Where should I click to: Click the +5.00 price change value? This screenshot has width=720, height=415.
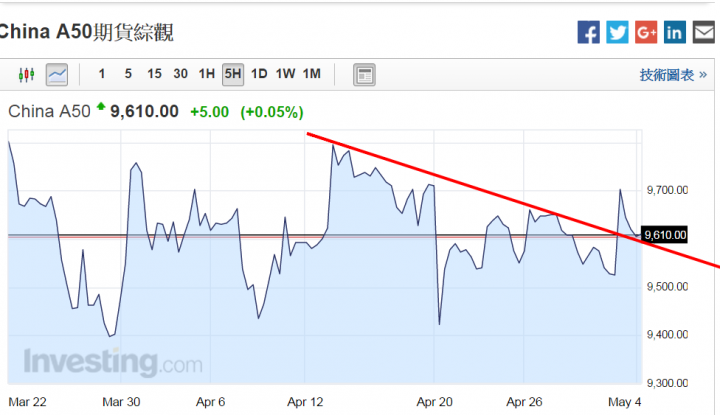[x=209, y=112]
